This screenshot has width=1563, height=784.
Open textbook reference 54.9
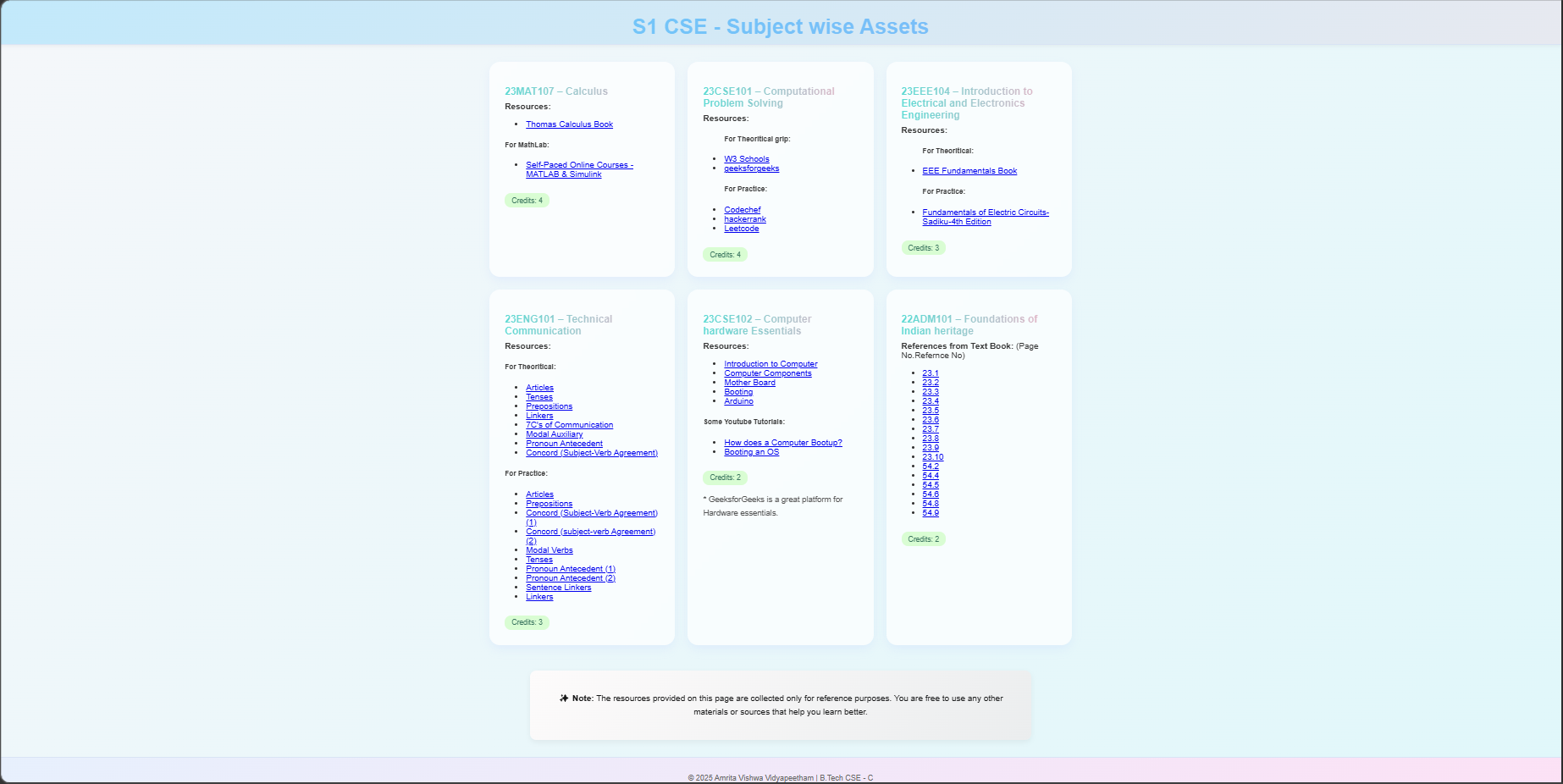(930, 512)
